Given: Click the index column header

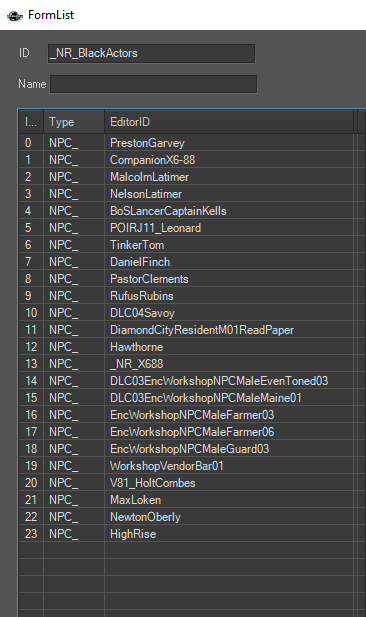Looking at the screenshot, I should click(31, 122).
